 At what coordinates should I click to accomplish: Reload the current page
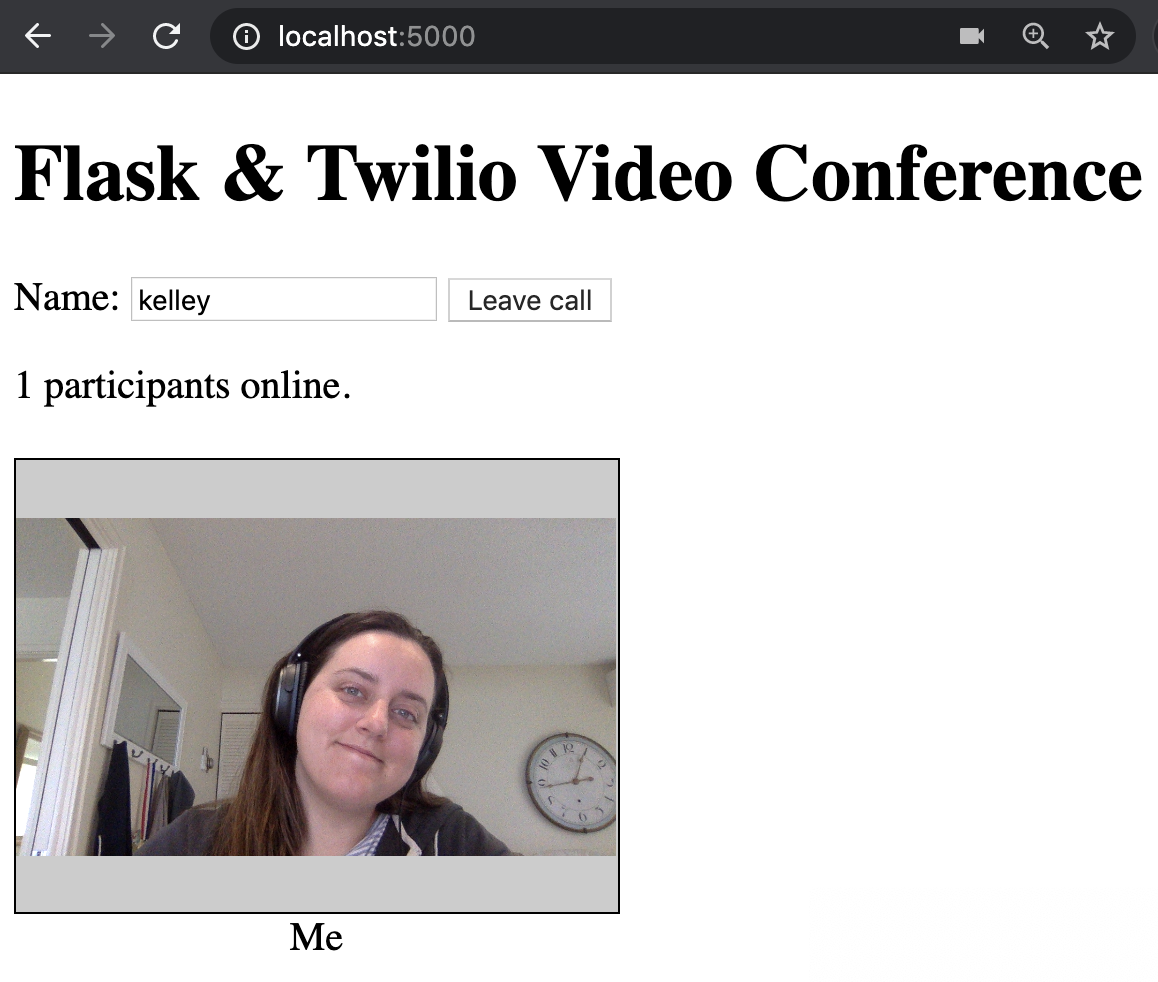coord(166,37)
